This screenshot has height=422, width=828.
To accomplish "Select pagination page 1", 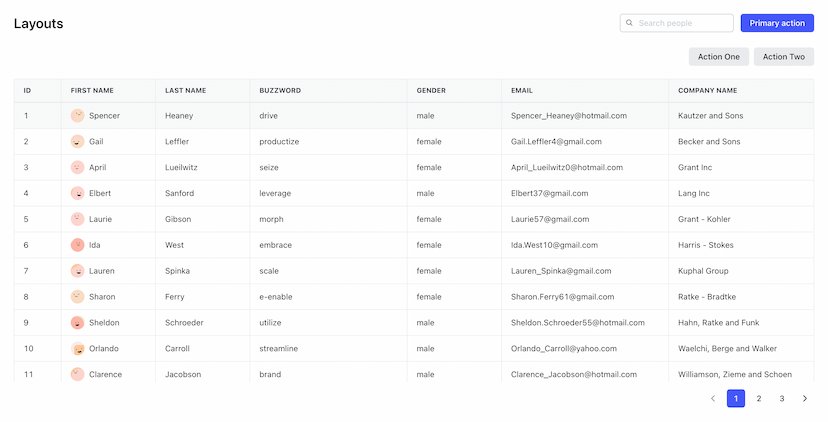I will (736, 398).
